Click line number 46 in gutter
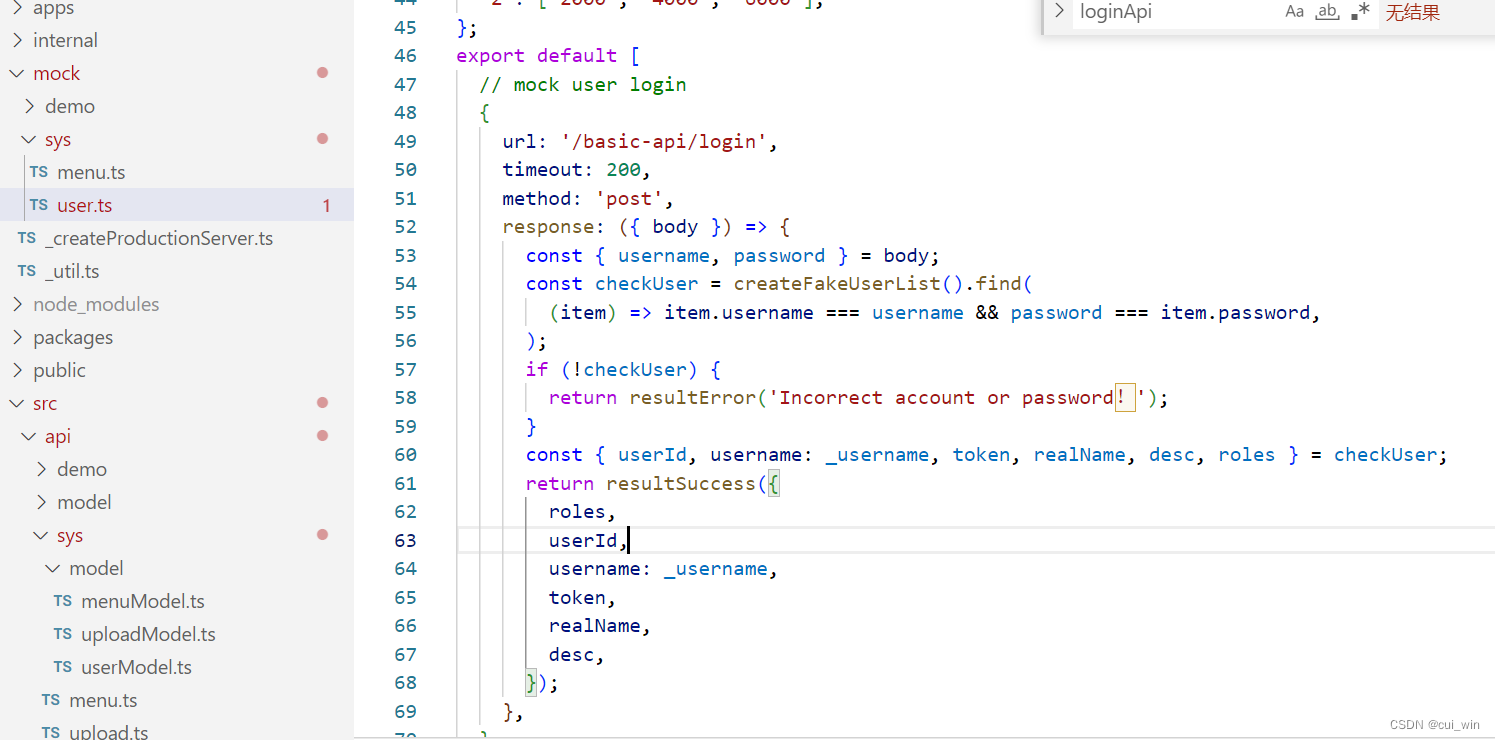1495x740 pixels. point(405,56)
